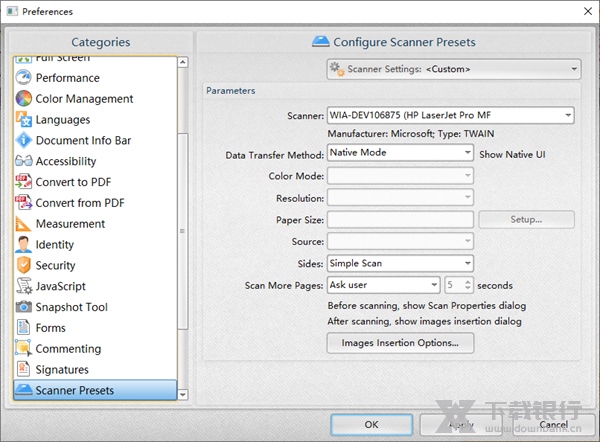Select the Commenting category
Viewport: 600px width, 442px height.
pos(68,349)
